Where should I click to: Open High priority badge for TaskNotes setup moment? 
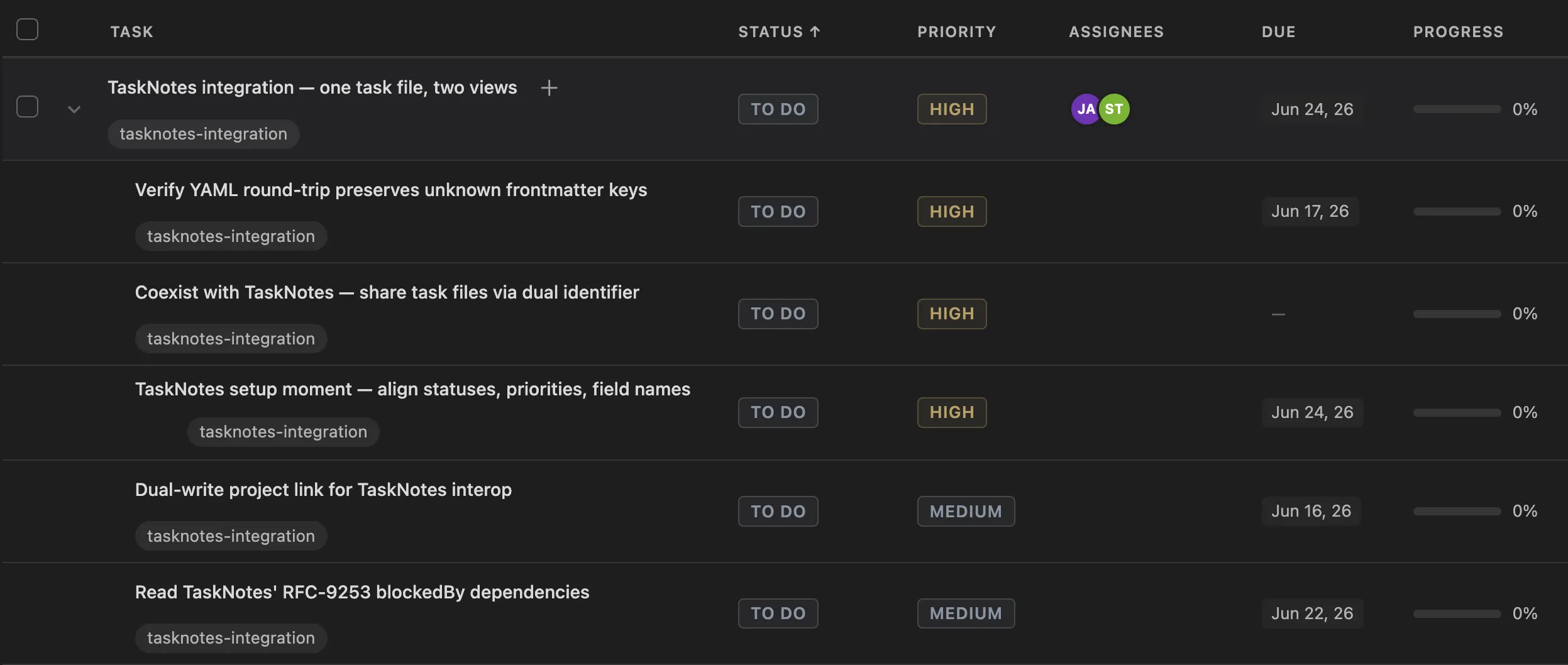pos(952,412)
